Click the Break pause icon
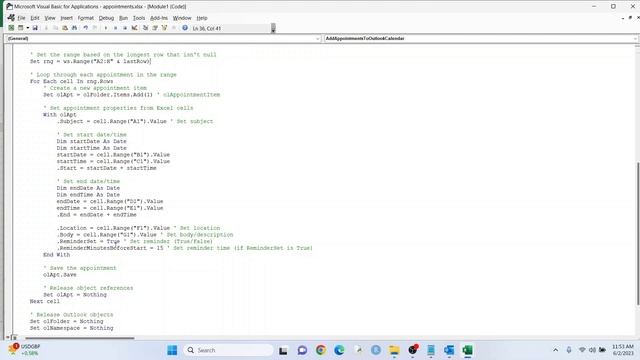 [116, 28]
